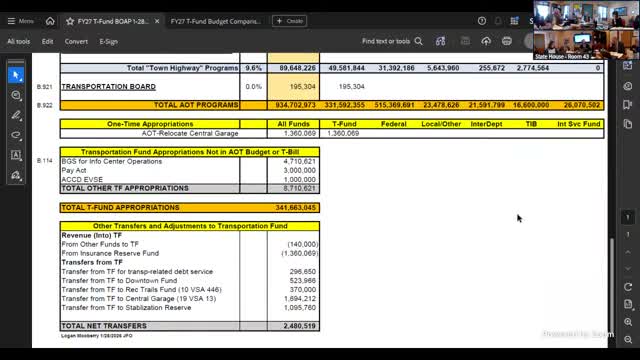Click the Int Svc Fund column header
The height and width of the screenshot is (360, 640).
point(578,124)
